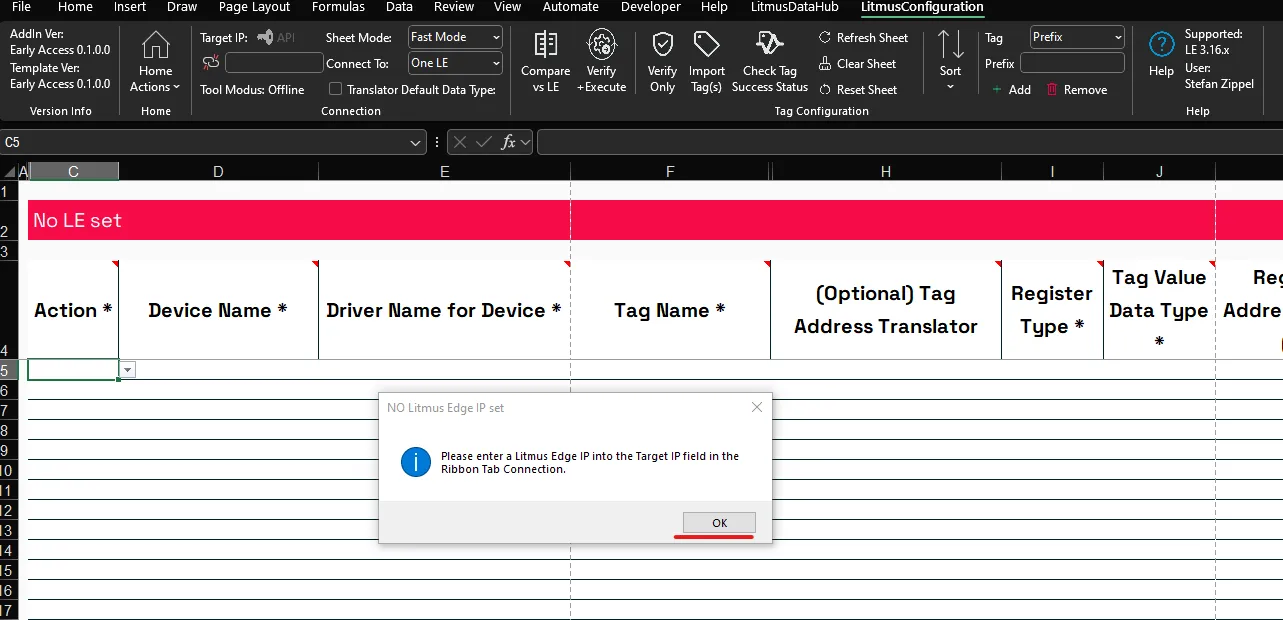Switch to the Automate tab
Screen dimensions: 1283x620
pos(571,7)
